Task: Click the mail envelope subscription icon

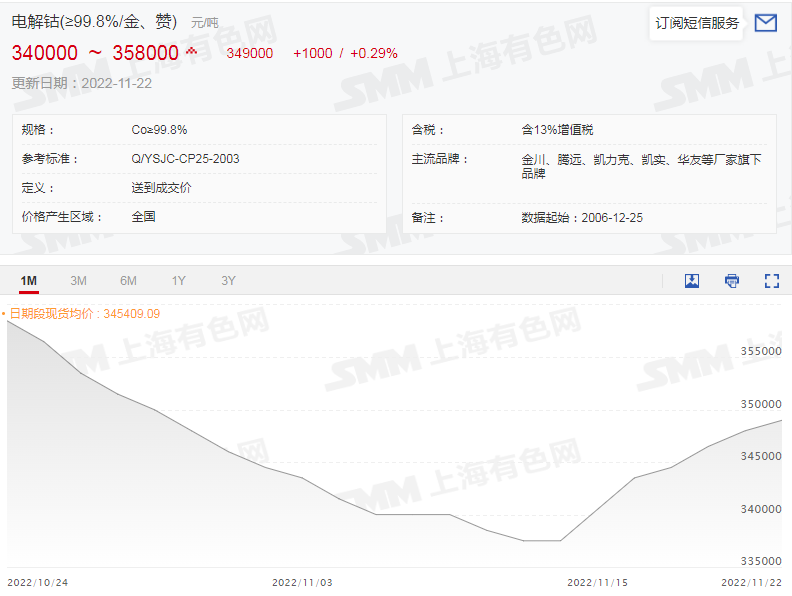Action: click(765, 23)
